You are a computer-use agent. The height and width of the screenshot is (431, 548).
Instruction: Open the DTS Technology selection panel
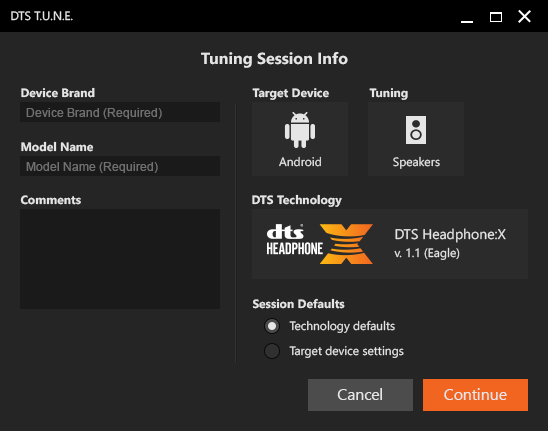390,244
